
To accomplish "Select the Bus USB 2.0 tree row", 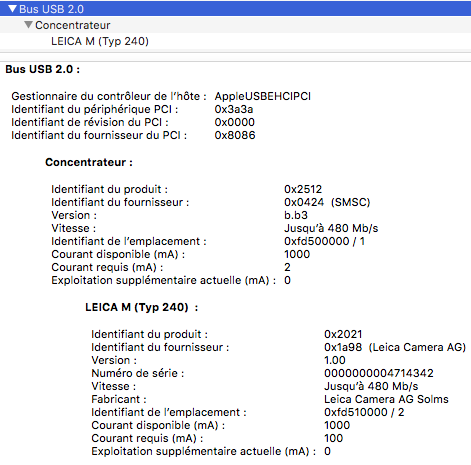I will (235, 9).
